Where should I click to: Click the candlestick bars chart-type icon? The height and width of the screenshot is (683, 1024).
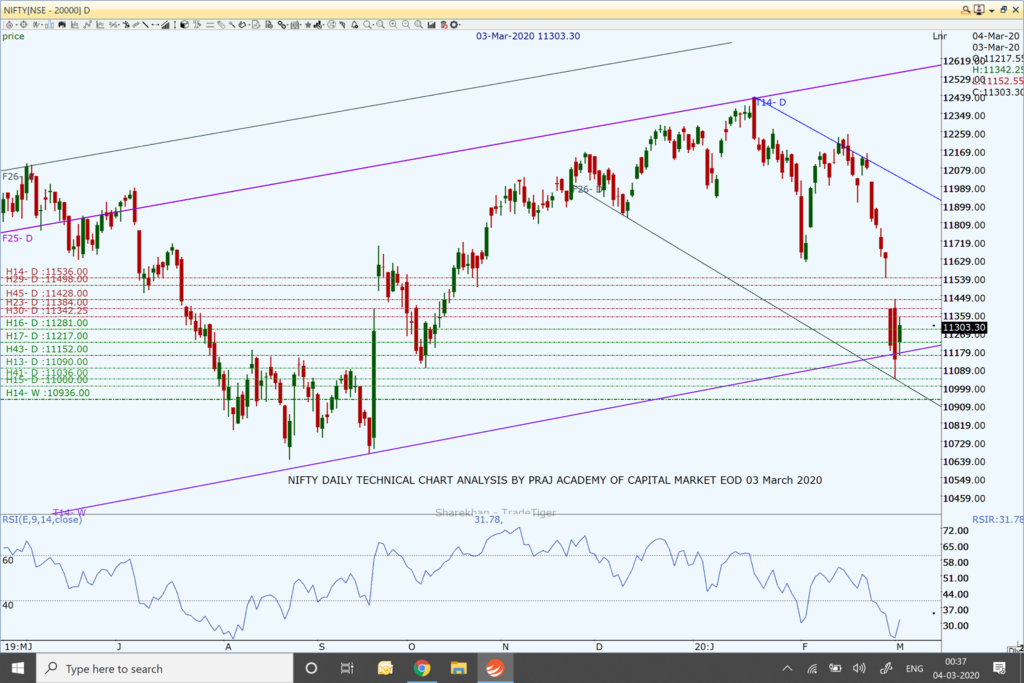click(x=50, y=25)
